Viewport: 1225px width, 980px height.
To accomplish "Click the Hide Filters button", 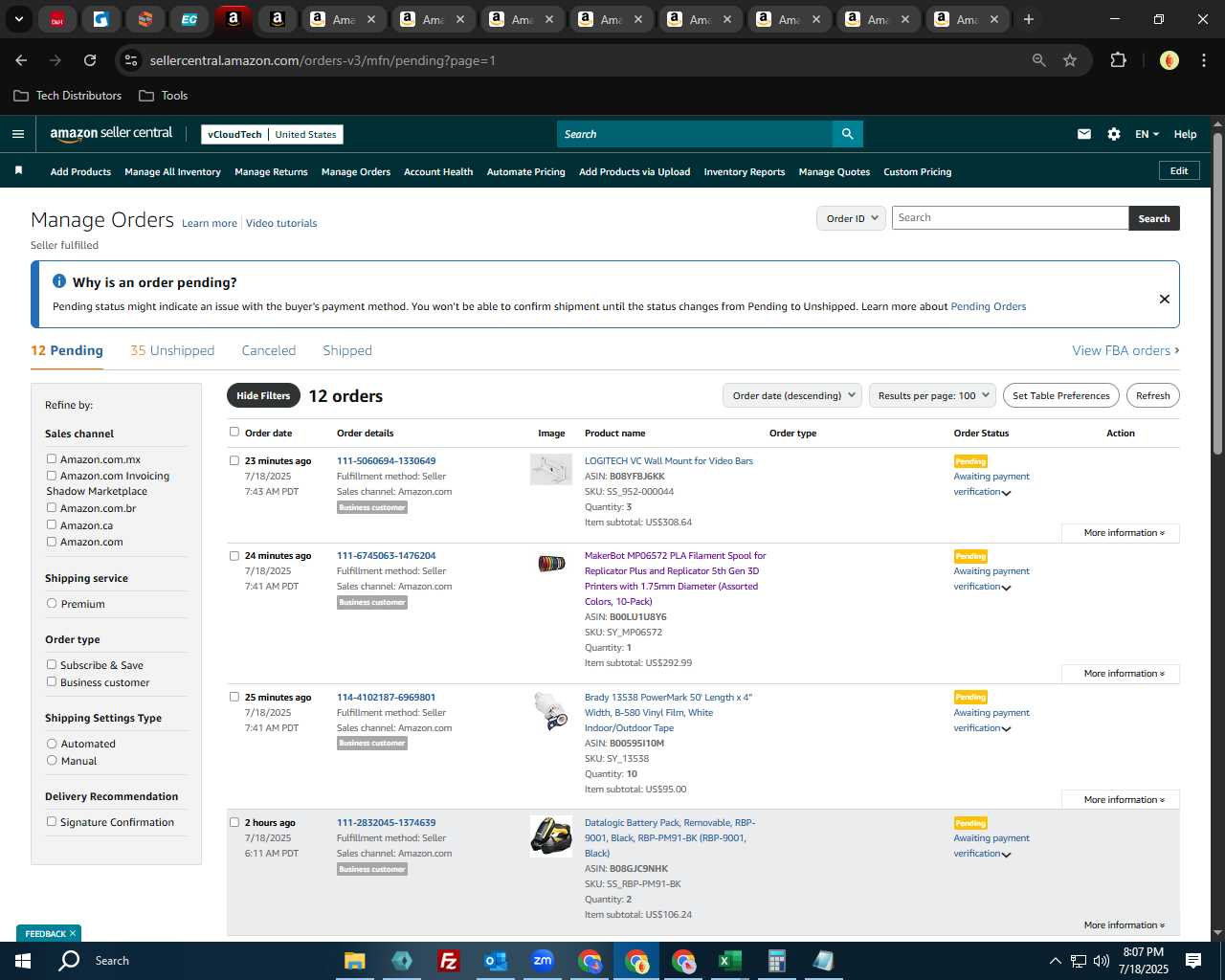I will 263,395.
